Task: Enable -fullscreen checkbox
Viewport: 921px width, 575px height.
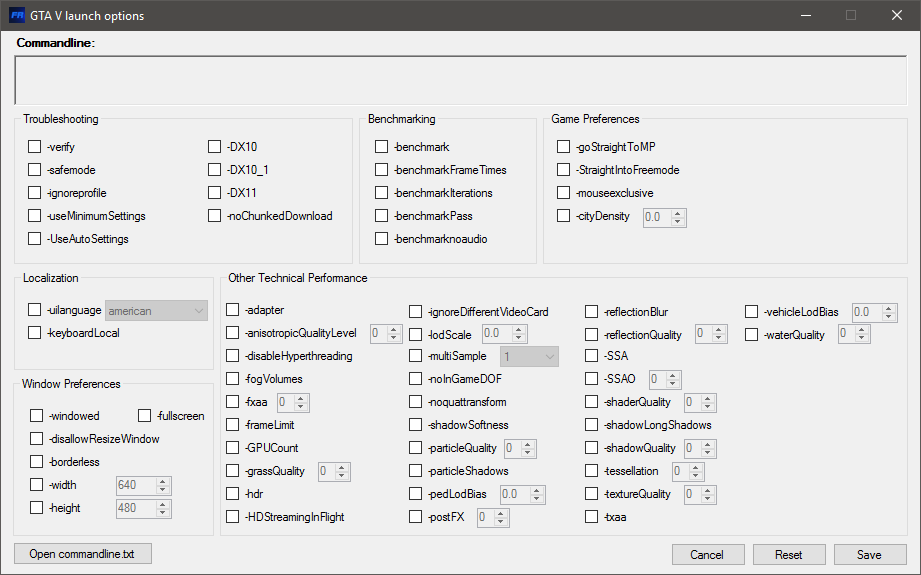Action: tap(145, 416)
